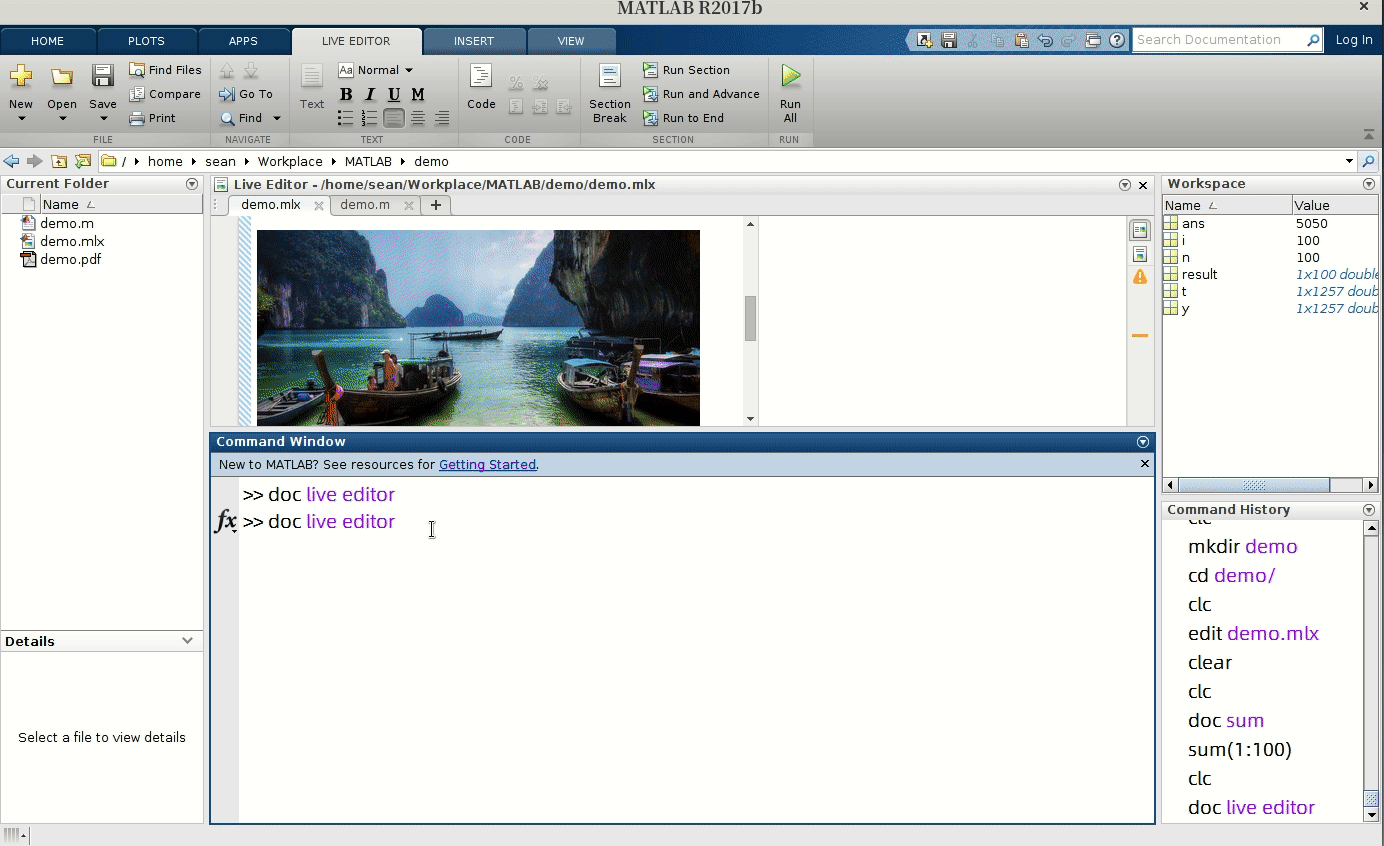Click the Live Editor vertical scrollbar thumb
Viewport: 1384px width, 846px height.
(750, 318)
